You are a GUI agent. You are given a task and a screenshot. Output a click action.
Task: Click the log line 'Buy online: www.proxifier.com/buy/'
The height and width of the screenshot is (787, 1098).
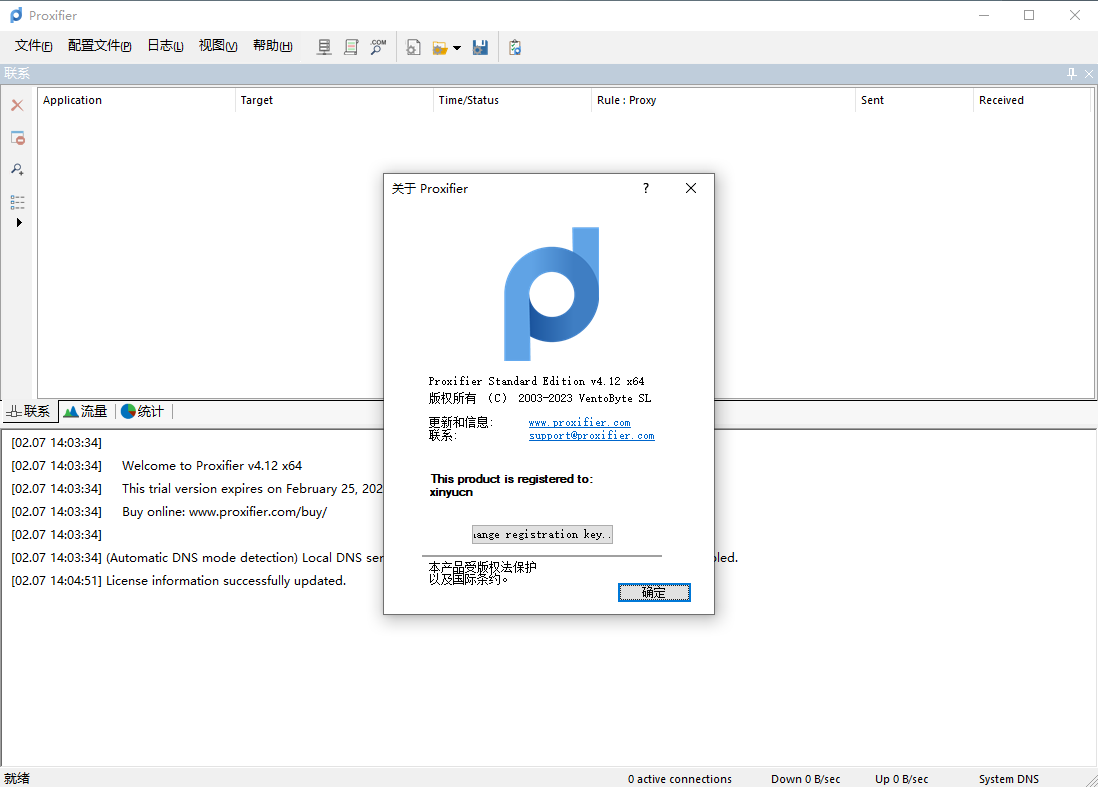(224, 512)
